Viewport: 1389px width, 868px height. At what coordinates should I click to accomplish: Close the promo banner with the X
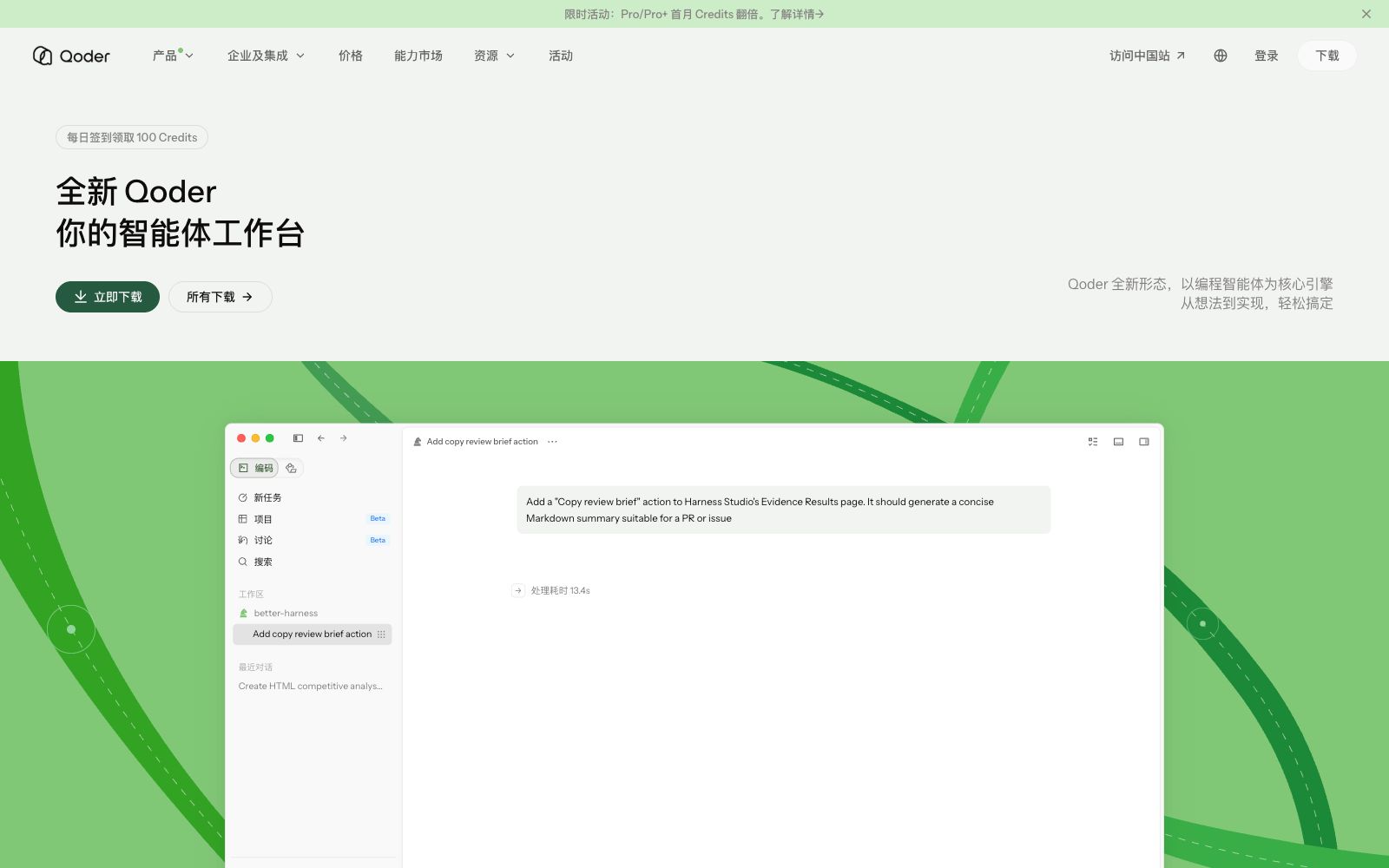1366,14
